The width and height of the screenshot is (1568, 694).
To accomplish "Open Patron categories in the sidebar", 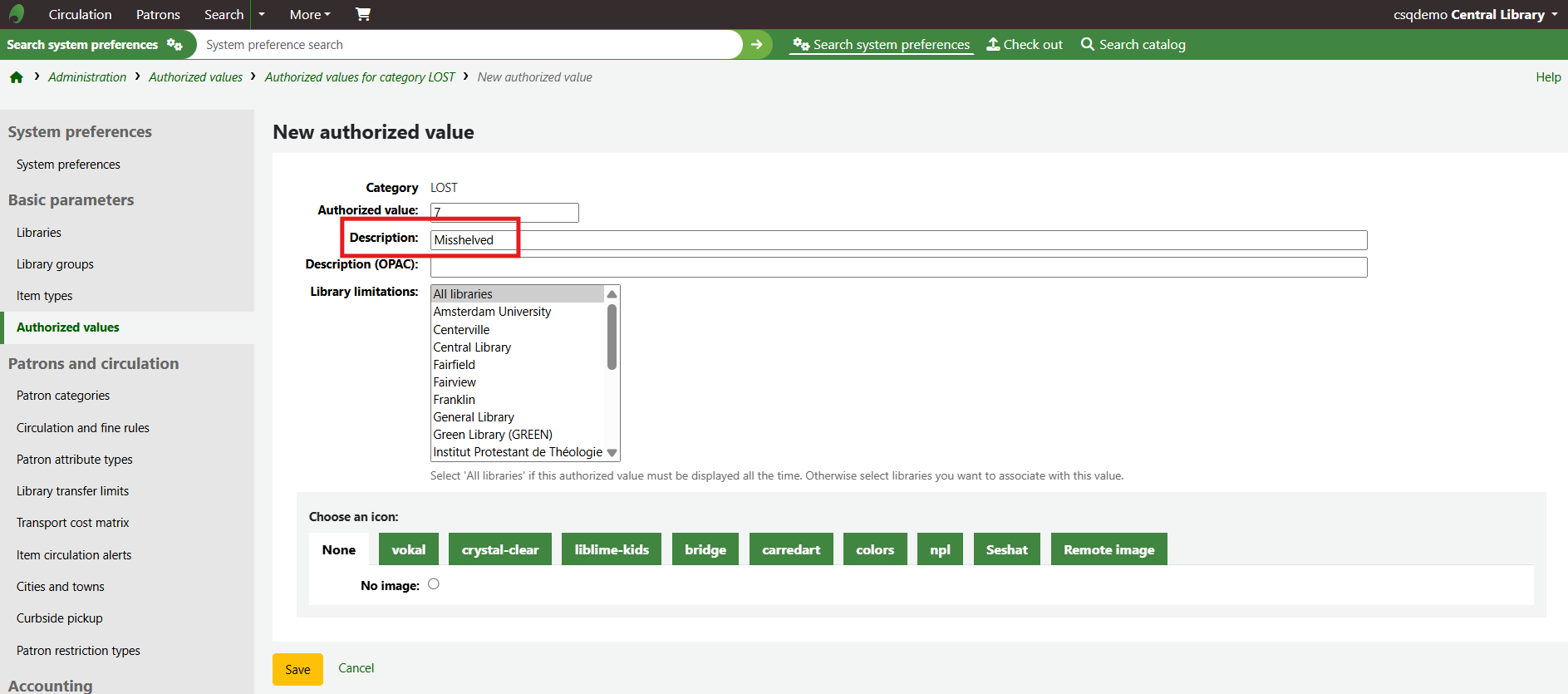I will pos(63,396).
